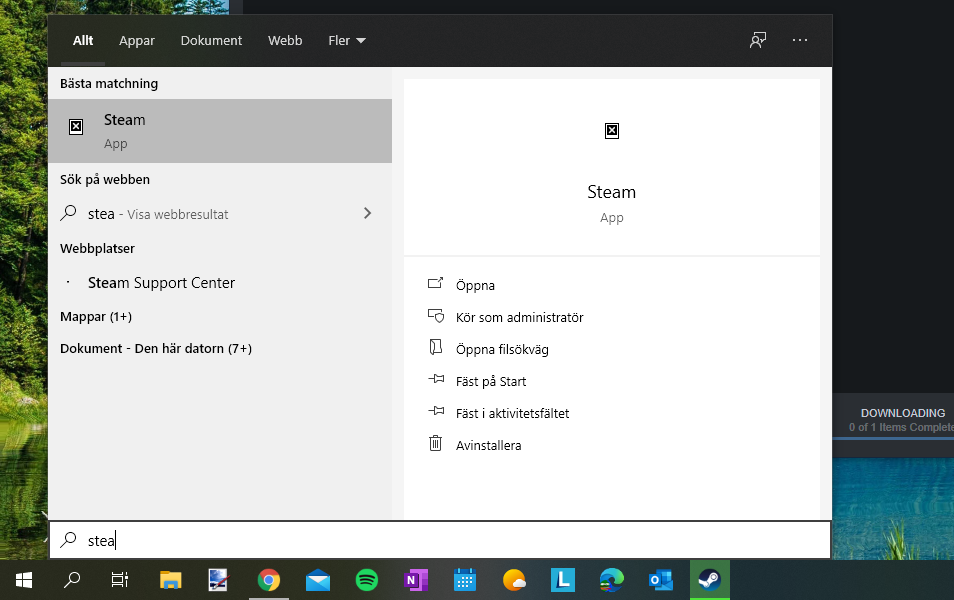Expand the Fler dropdown

tap(347, 40)
